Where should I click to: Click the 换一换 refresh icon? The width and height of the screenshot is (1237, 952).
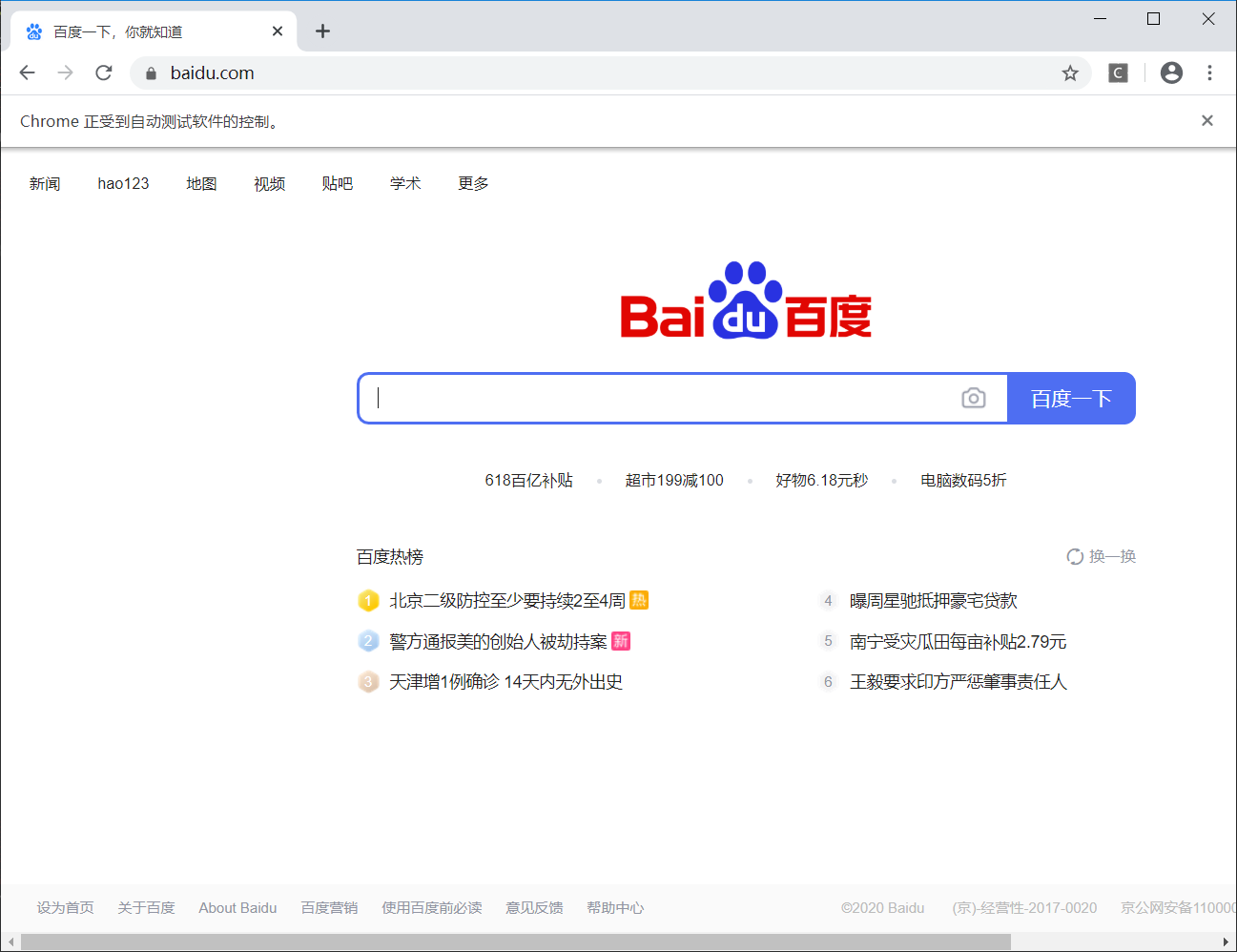pos(1075,556)
